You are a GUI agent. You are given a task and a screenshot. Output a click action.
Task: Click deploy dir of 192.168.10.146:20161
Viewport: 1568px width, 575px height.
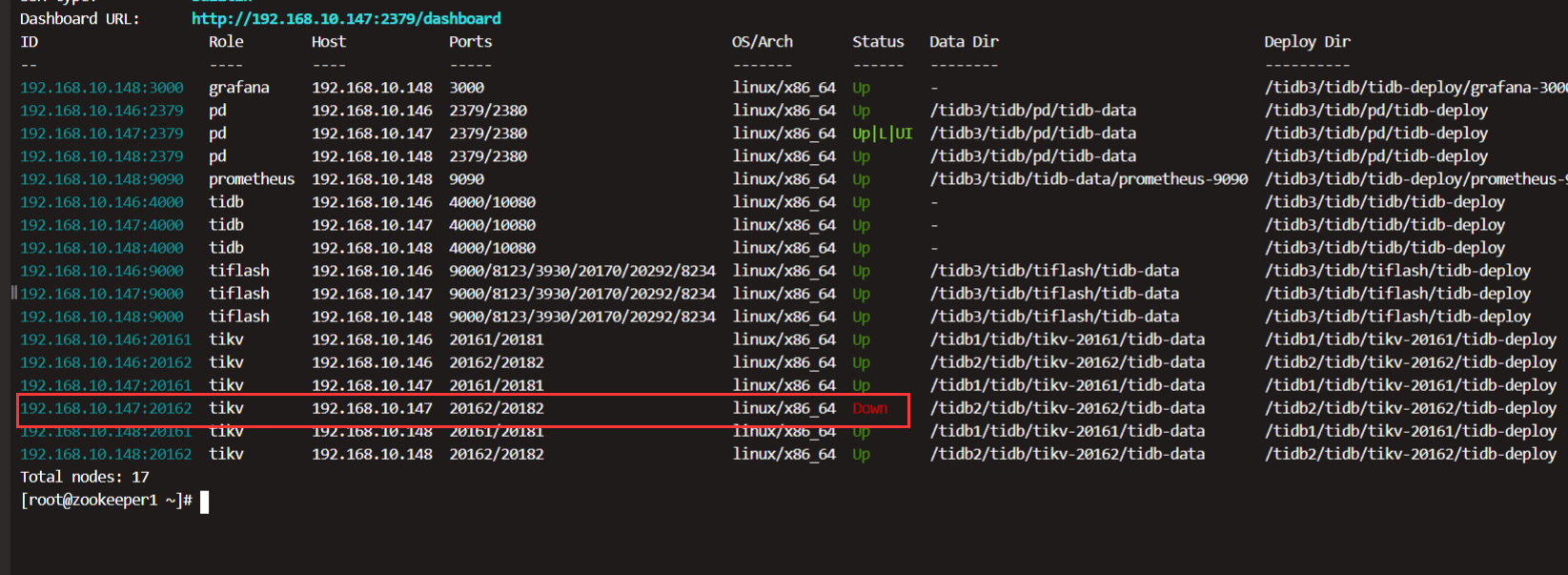click(1411, 339)
